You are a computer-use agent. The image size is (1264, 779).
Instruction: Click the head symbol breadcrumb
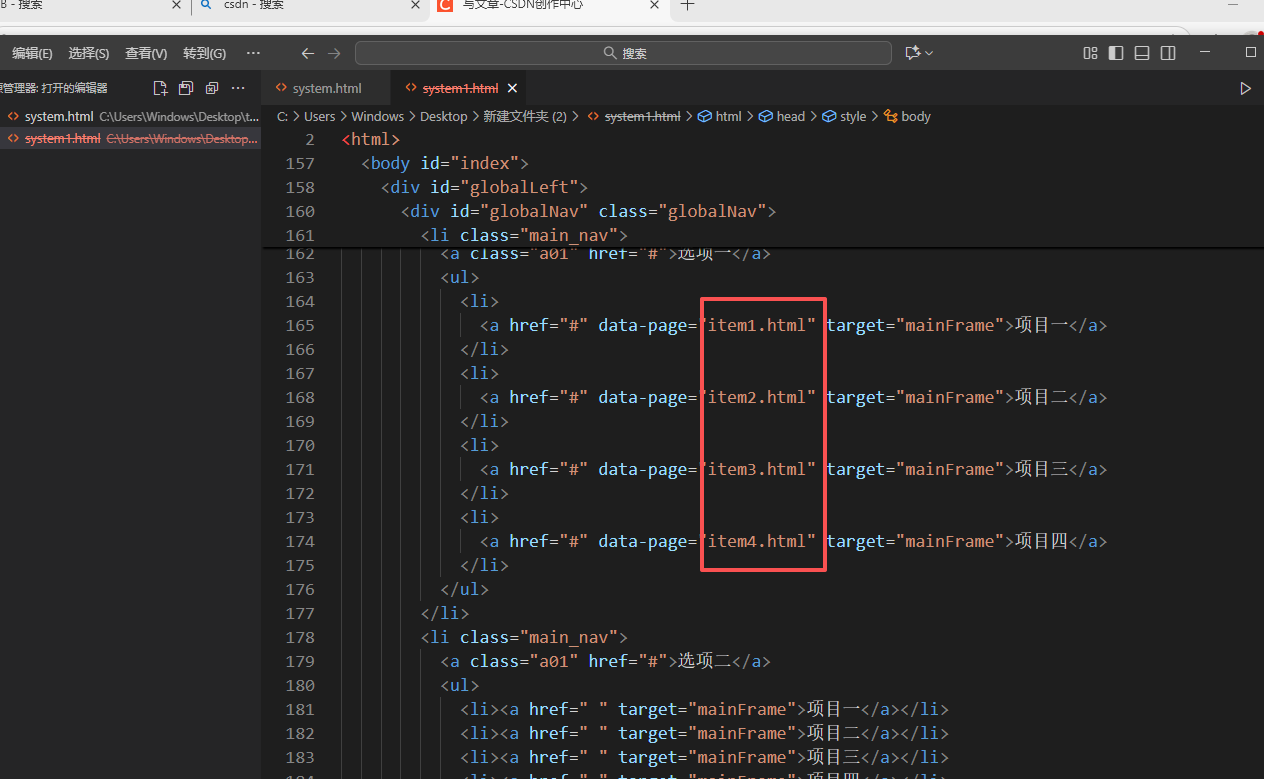790,116
